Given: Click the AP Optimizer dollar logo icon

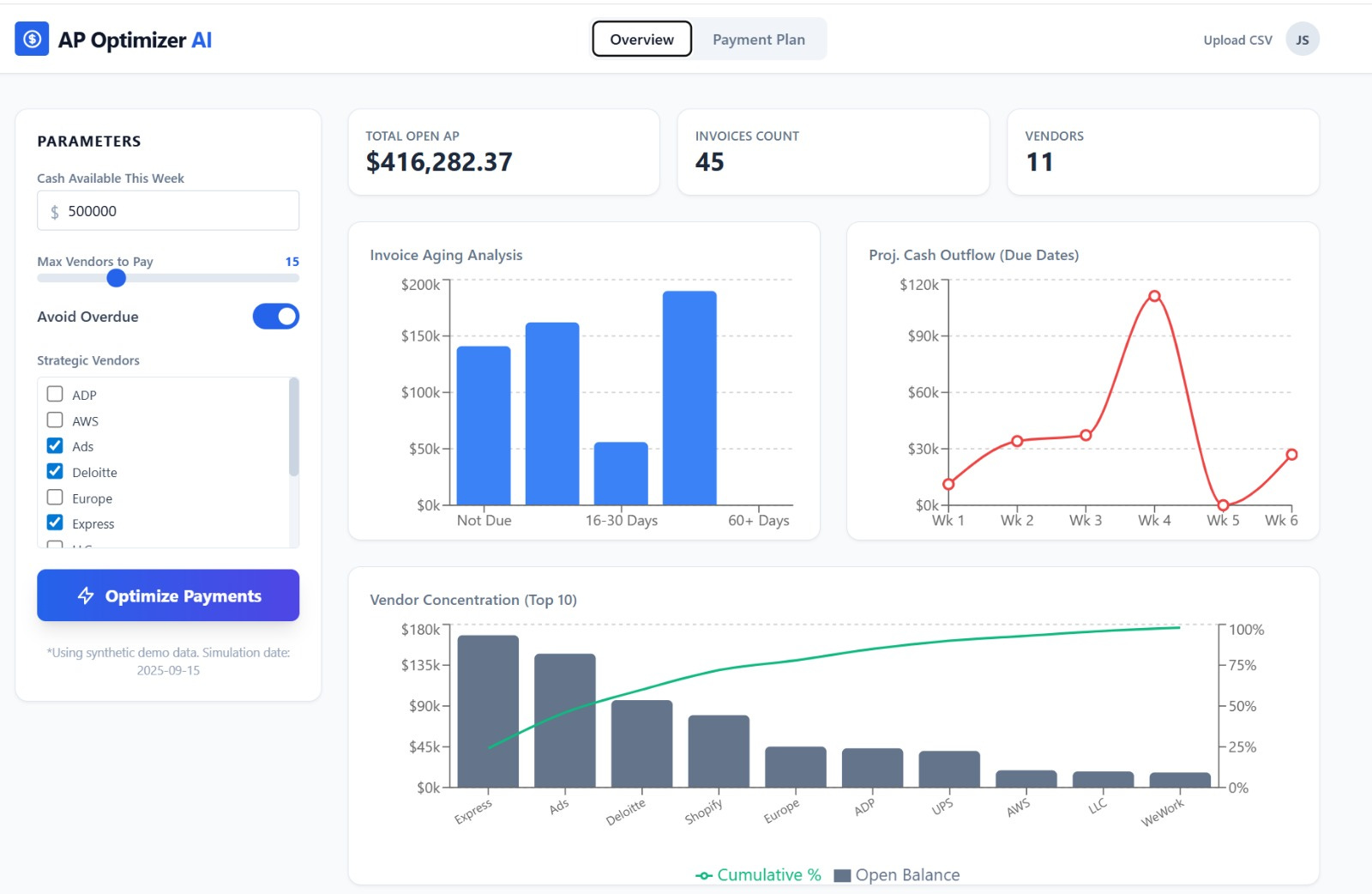Looking at the screenshot, I should tap(32, 39).
